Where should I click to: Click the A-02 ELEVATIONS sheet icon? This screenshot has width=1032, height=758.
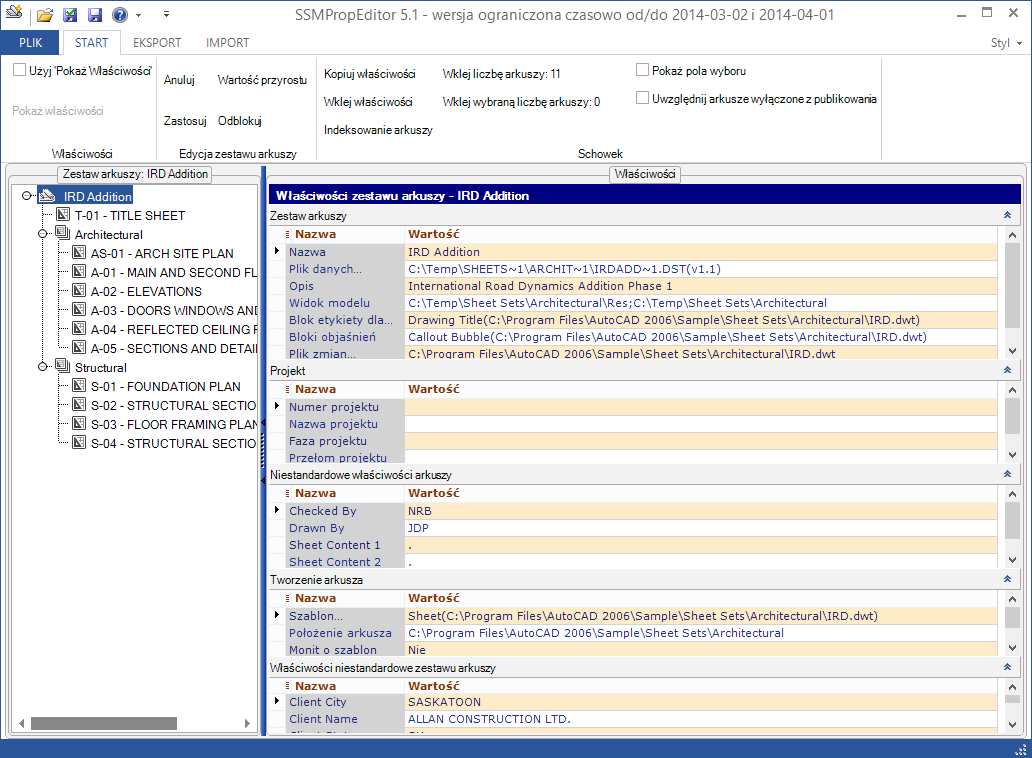point(79,291)
